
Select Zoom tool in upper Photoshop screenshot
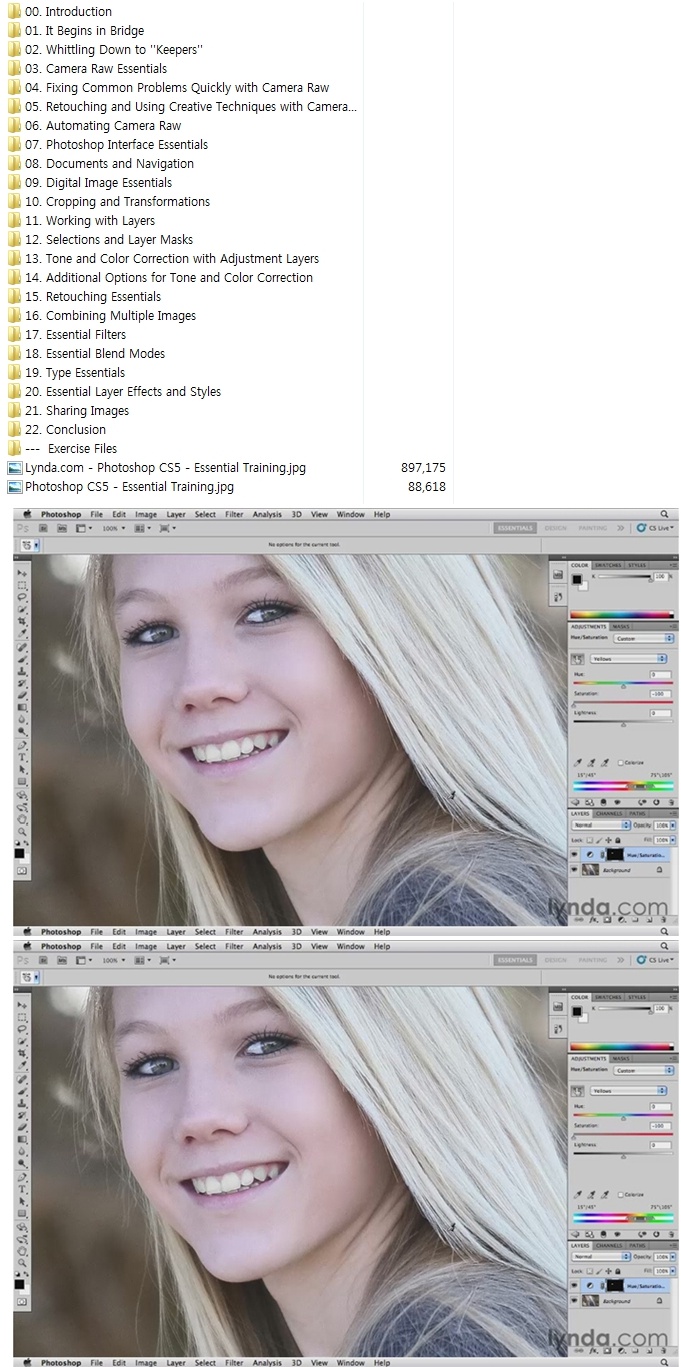(x=22, y=832)
